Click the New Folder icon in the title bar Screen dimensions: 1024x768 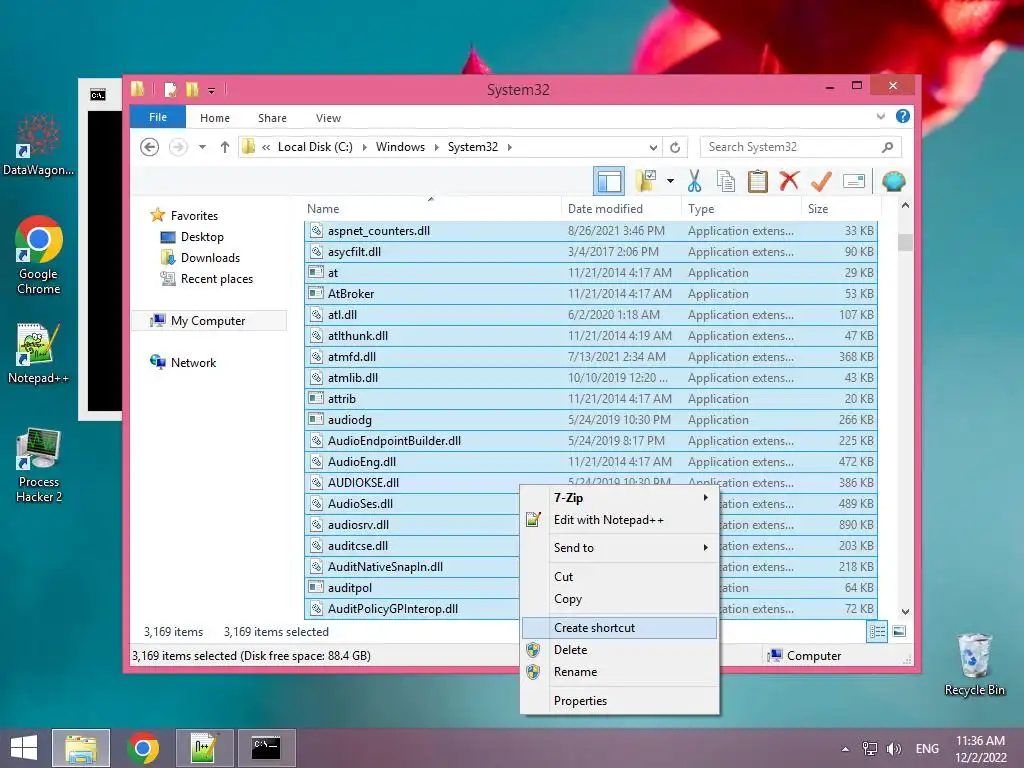pos(192,89)
